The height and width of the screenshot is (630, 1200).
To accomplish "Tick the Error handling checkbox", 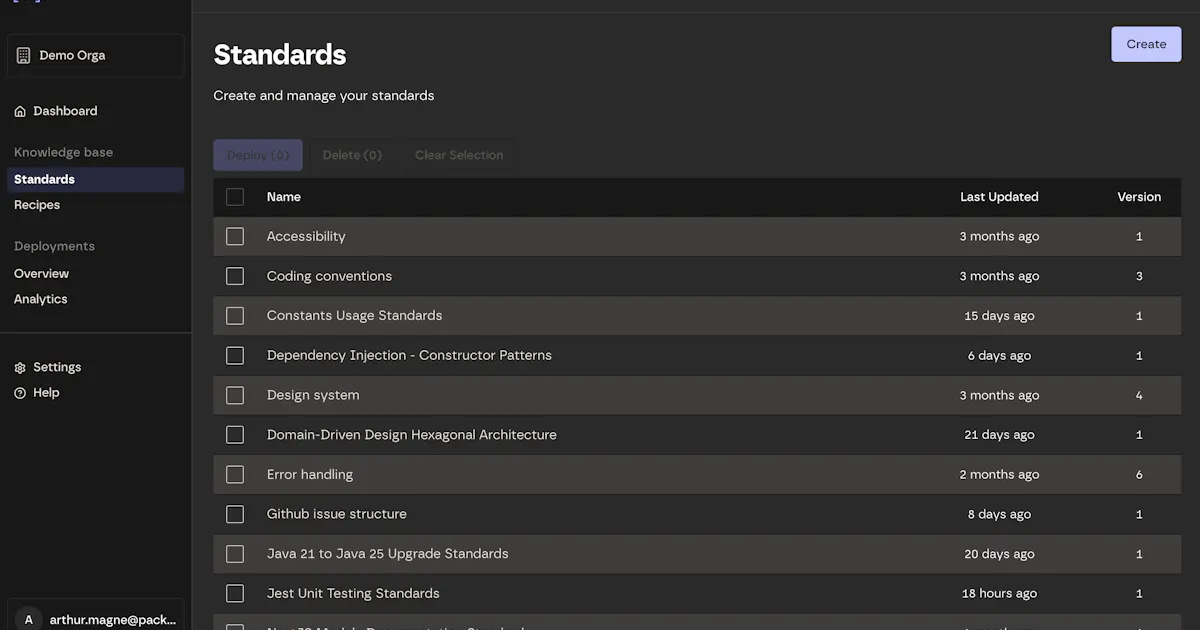I will coord(235,474).
